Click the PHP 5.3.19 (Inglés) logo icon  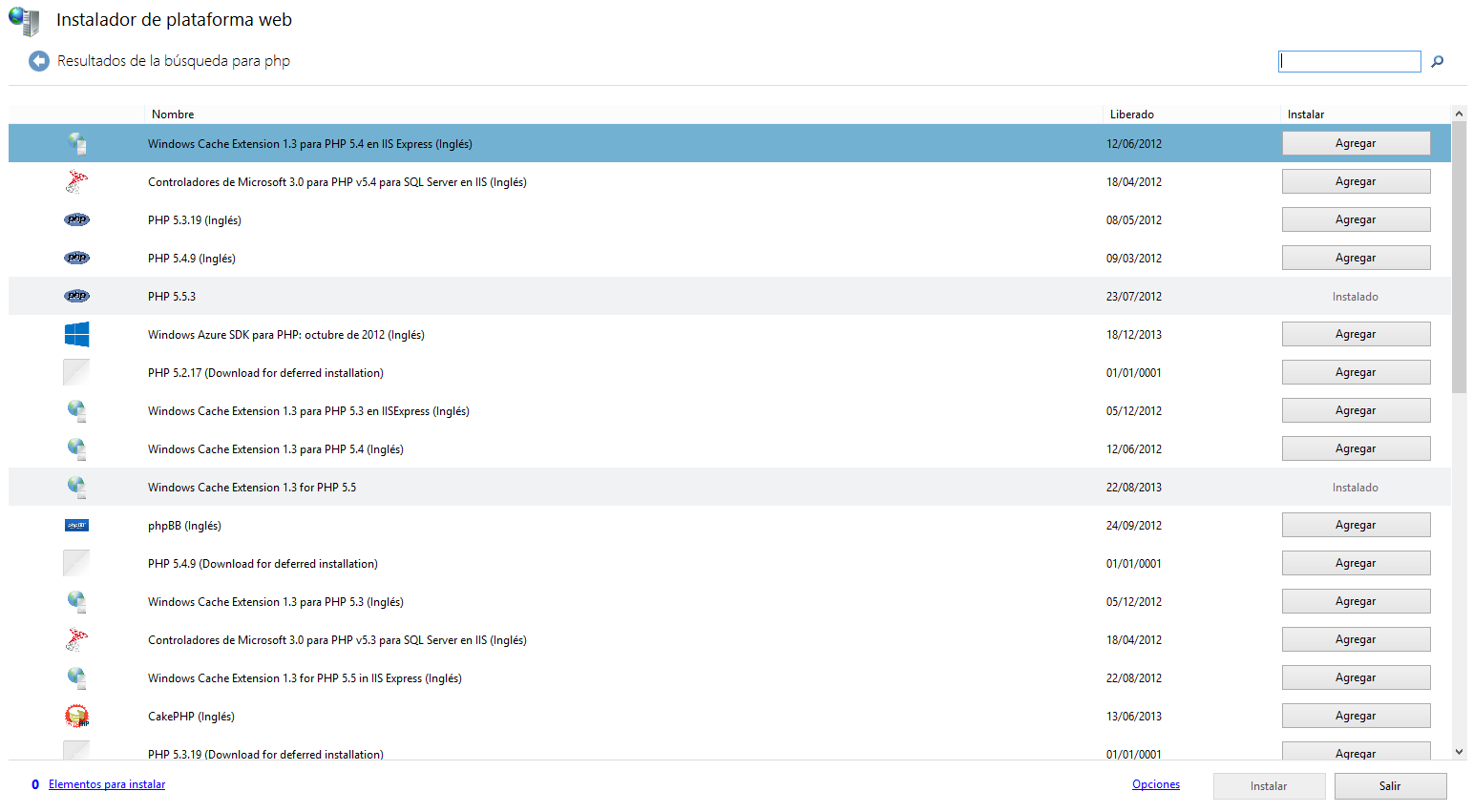click(76, 219)
